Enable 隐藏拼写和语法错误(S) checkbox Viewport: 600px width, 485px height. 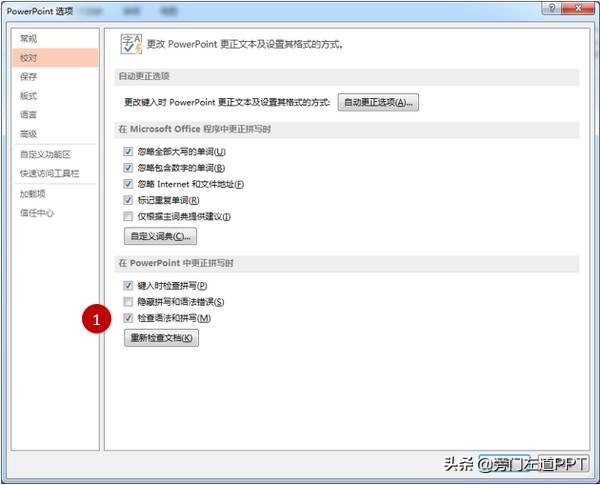pyautogui.click(x=128, y=302)
